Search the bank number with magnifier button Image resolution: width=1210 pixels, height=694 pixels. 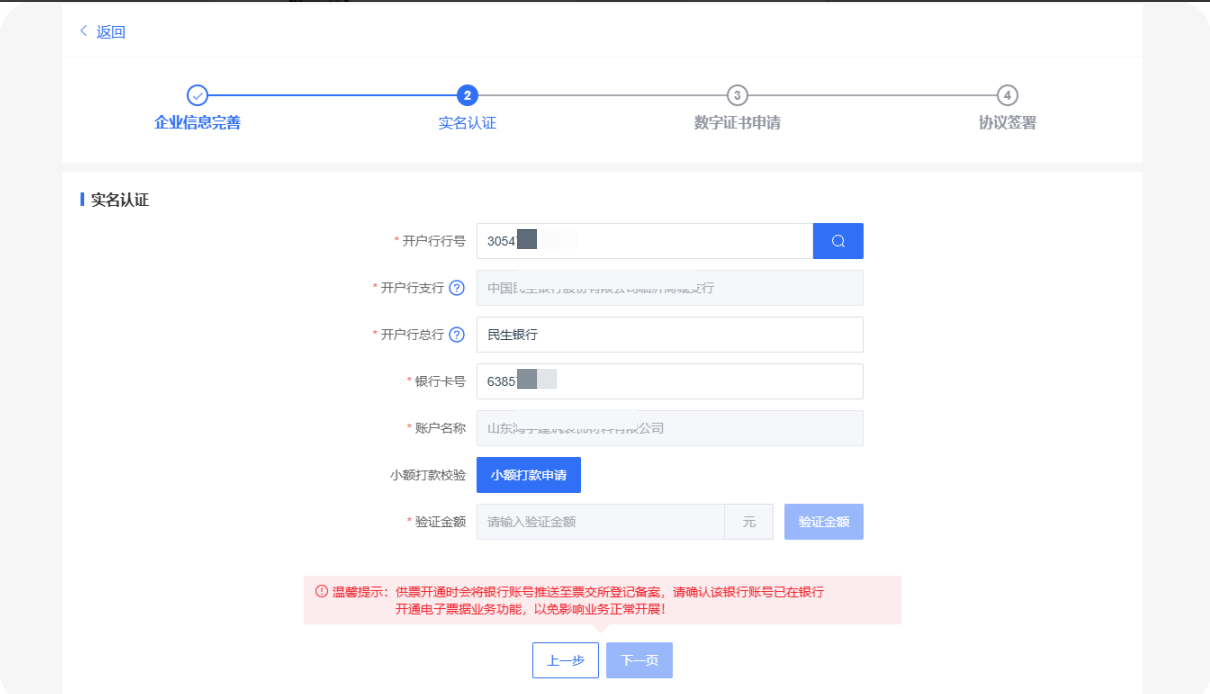tap(838, 241)
